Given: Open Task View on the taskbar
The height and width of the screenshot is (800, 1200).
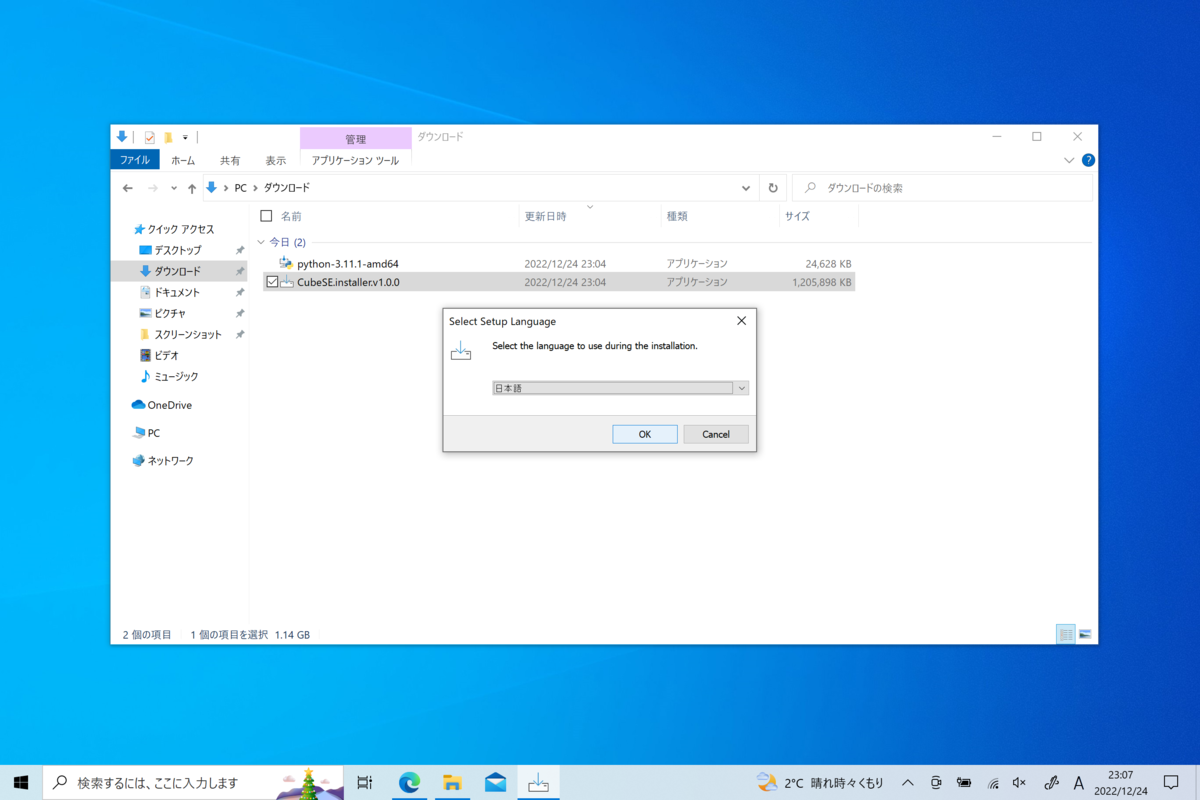Looking at the screenshot, I should (x=365, y=782).
